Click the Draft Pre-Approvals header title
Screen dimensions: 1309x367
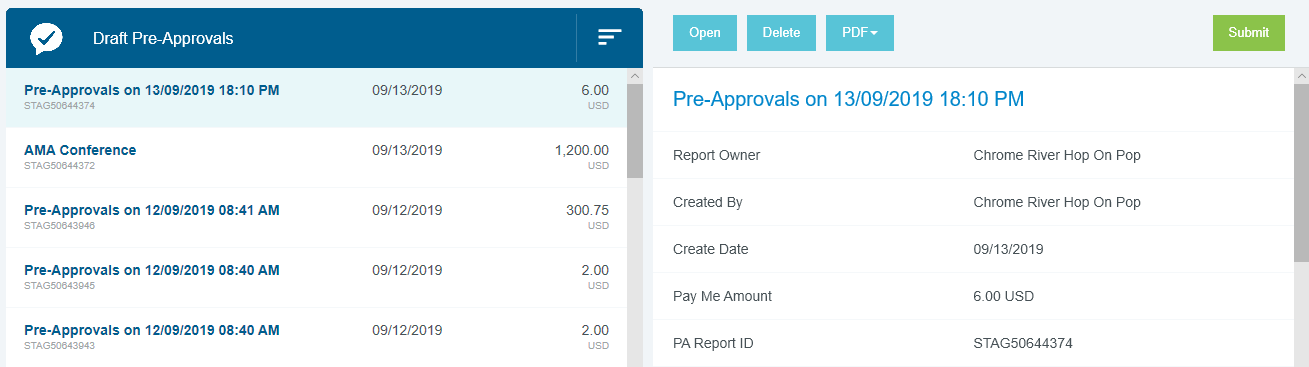[x=163, y=39]
